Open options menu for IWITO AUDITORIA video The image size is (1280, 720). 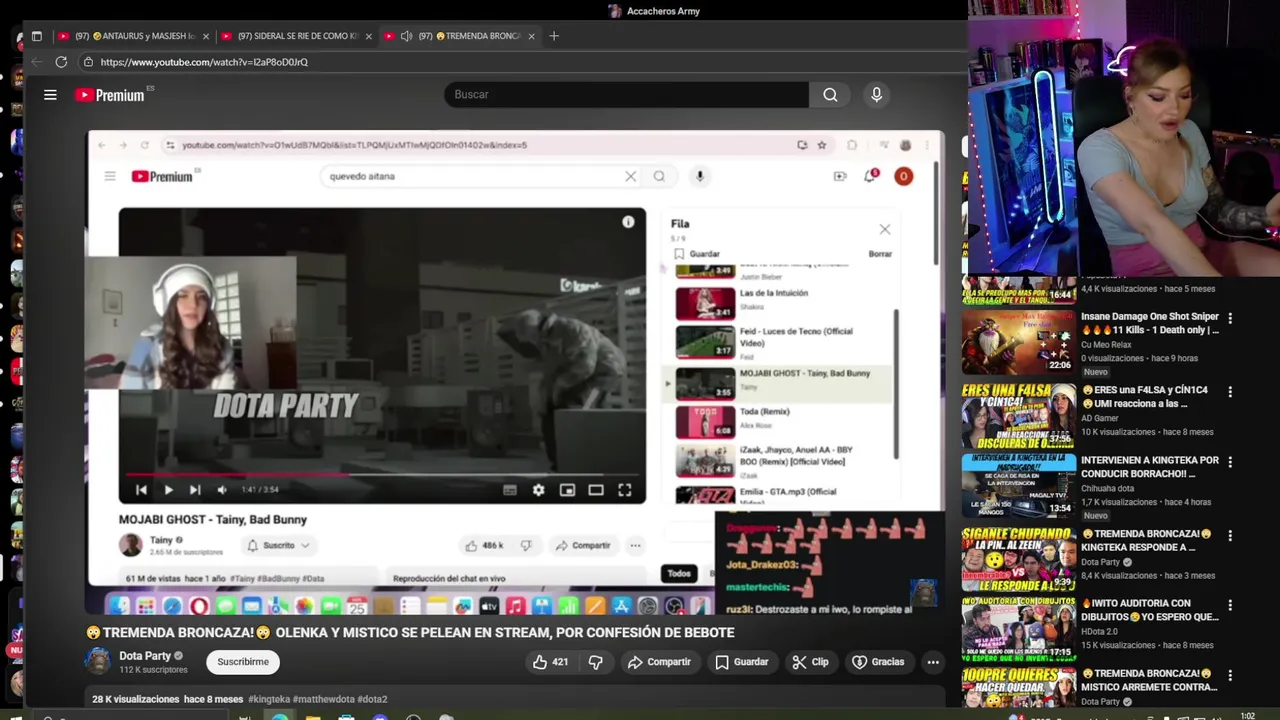tap(1230, 606)
